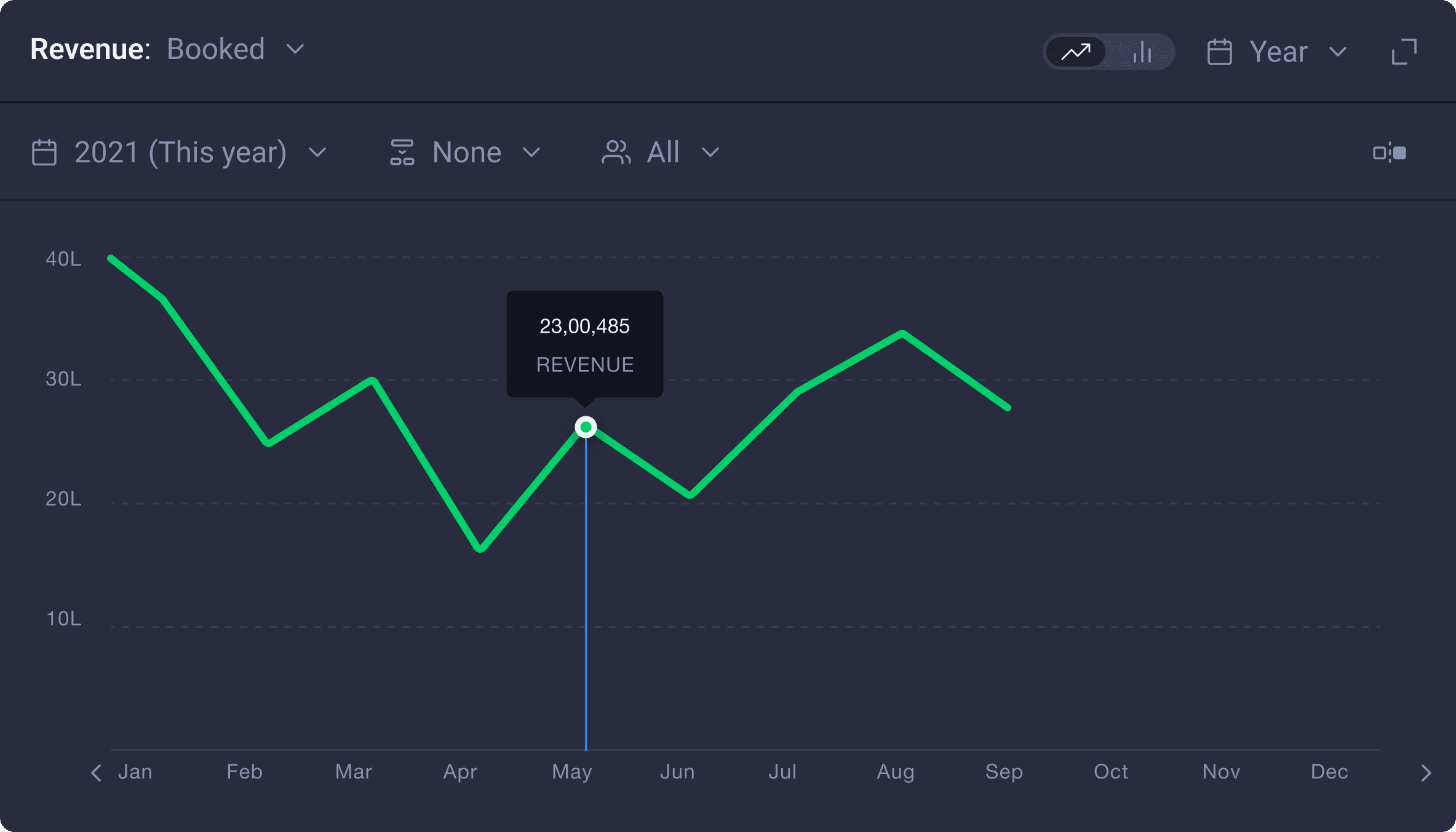The width and height of the screenshot is (1456, 832).
Task: Click calendar icon beside Year
Action: [x=1219, y=52]
